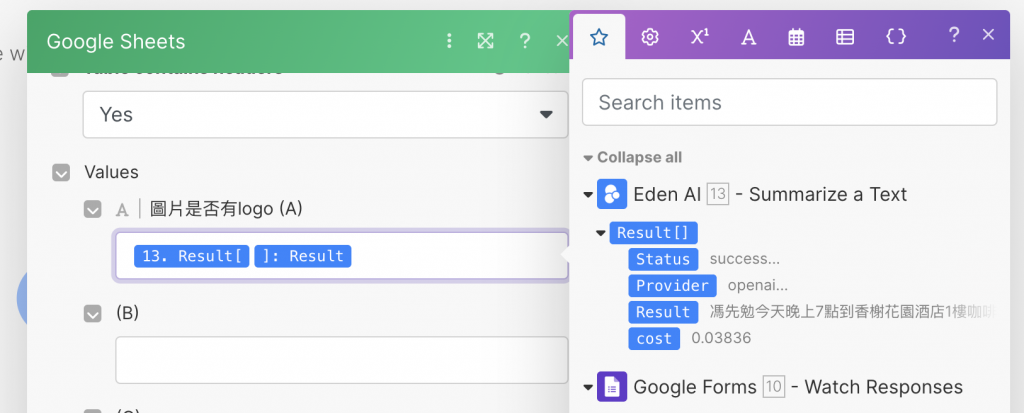
Task: Toggle checkbox for column 圖片是否有logo (A)
Action: coord(93,210)
